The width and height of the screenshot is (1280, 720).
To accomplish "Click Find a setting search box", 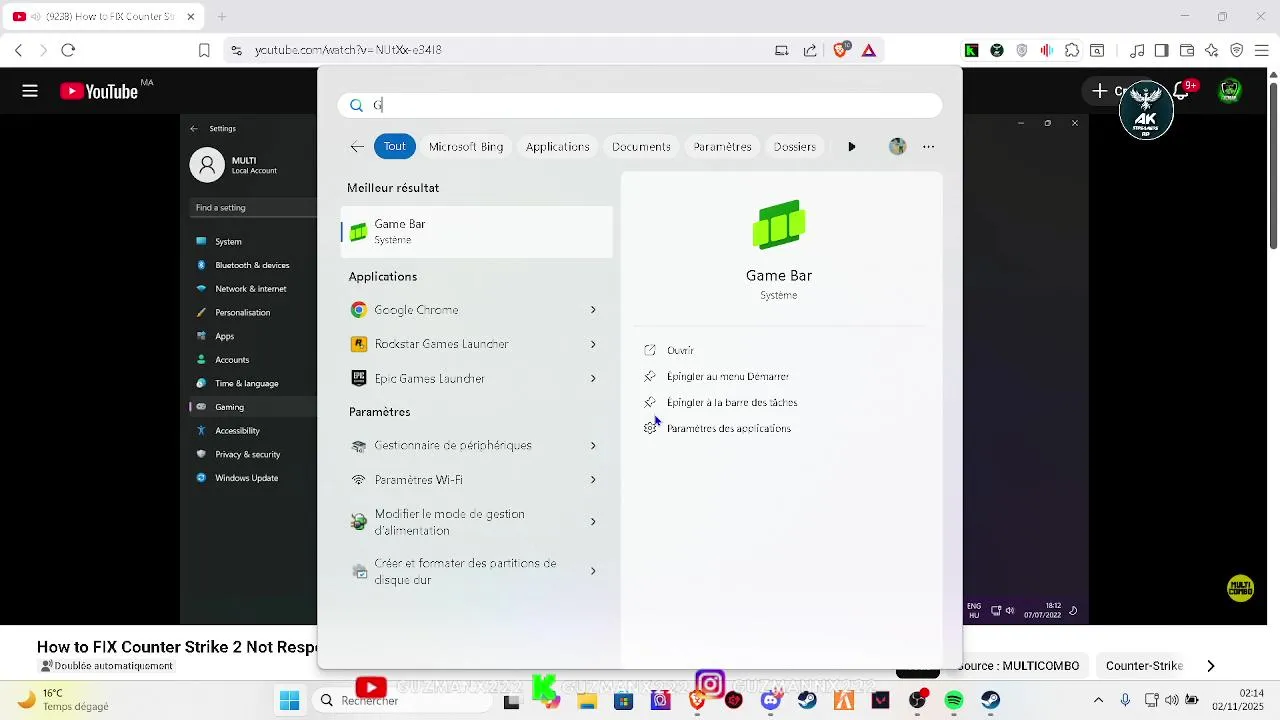I will [254, 207].
